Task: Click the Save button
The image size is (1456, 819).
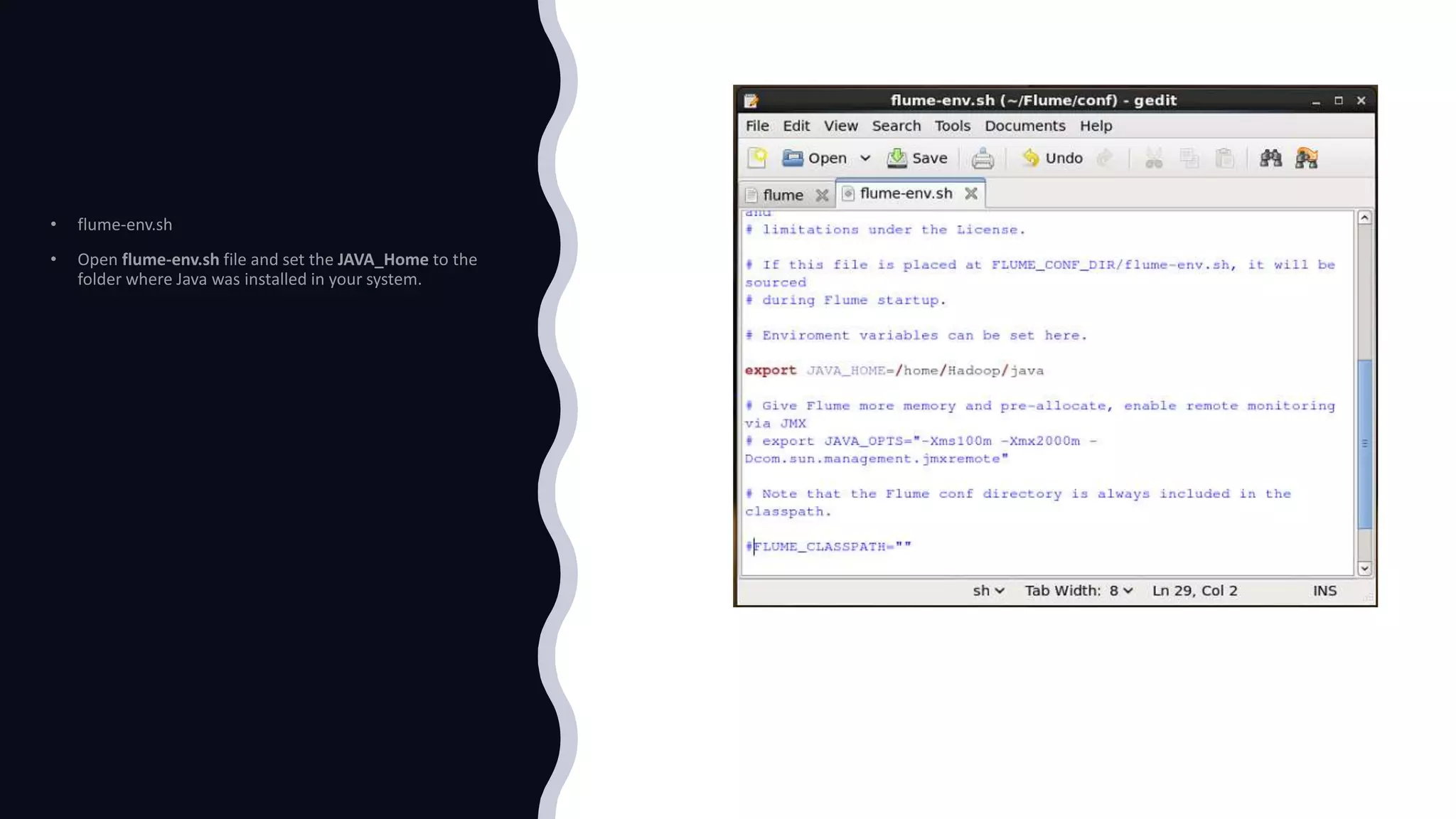Action: (917, 158)
